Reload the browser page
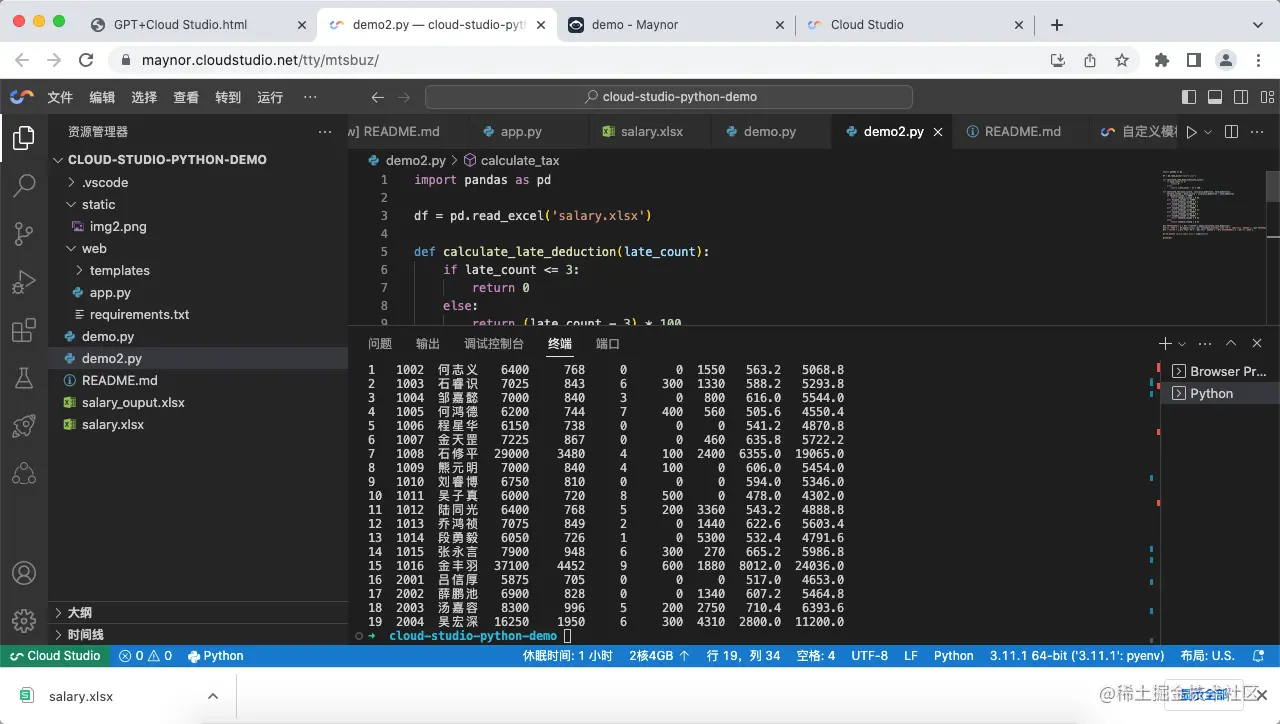Image resolution: width=1280 pixels, height=724 pixels. 86,60
